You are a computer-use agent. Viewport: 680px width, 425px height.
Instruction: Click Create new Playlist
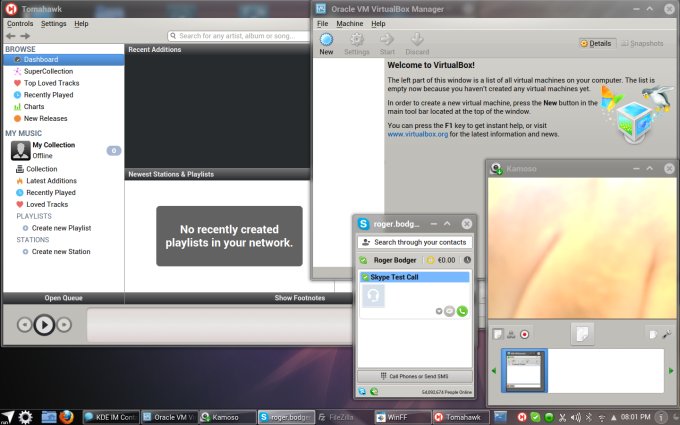coord(64,228)
